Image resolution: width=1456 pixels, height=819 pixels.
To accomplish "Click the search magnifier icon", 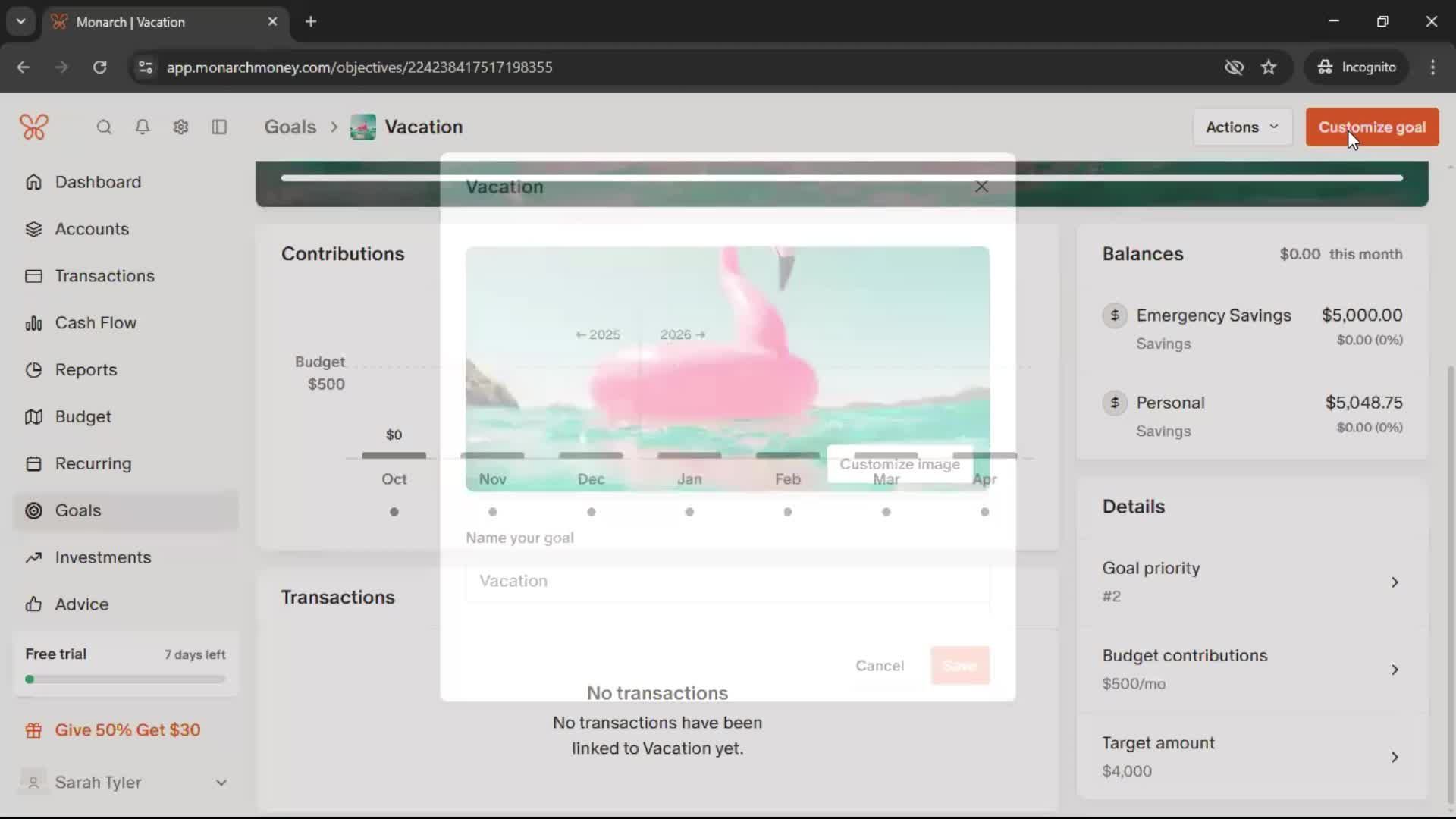I will click(x=104, y=127).
